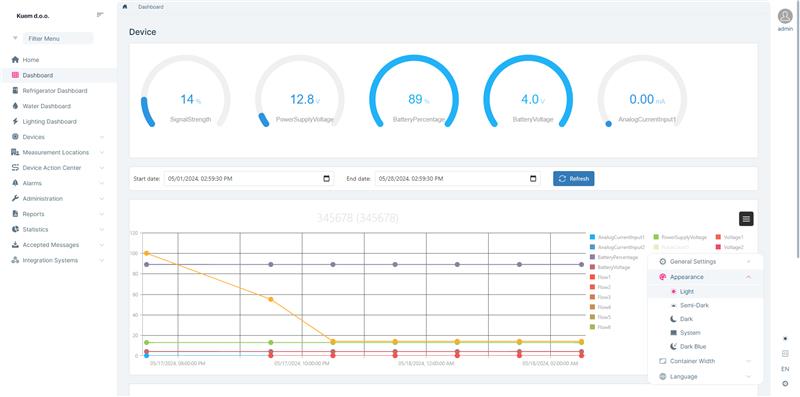Expand the Language section
This screenshot has height=397, width=800.
(705, 377)
